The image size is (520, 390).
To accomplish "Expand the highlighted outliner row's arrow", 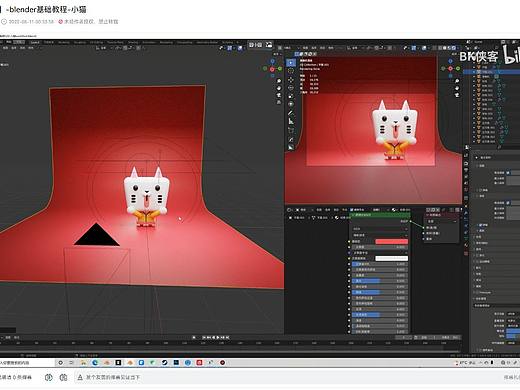I will coord(474,72).
